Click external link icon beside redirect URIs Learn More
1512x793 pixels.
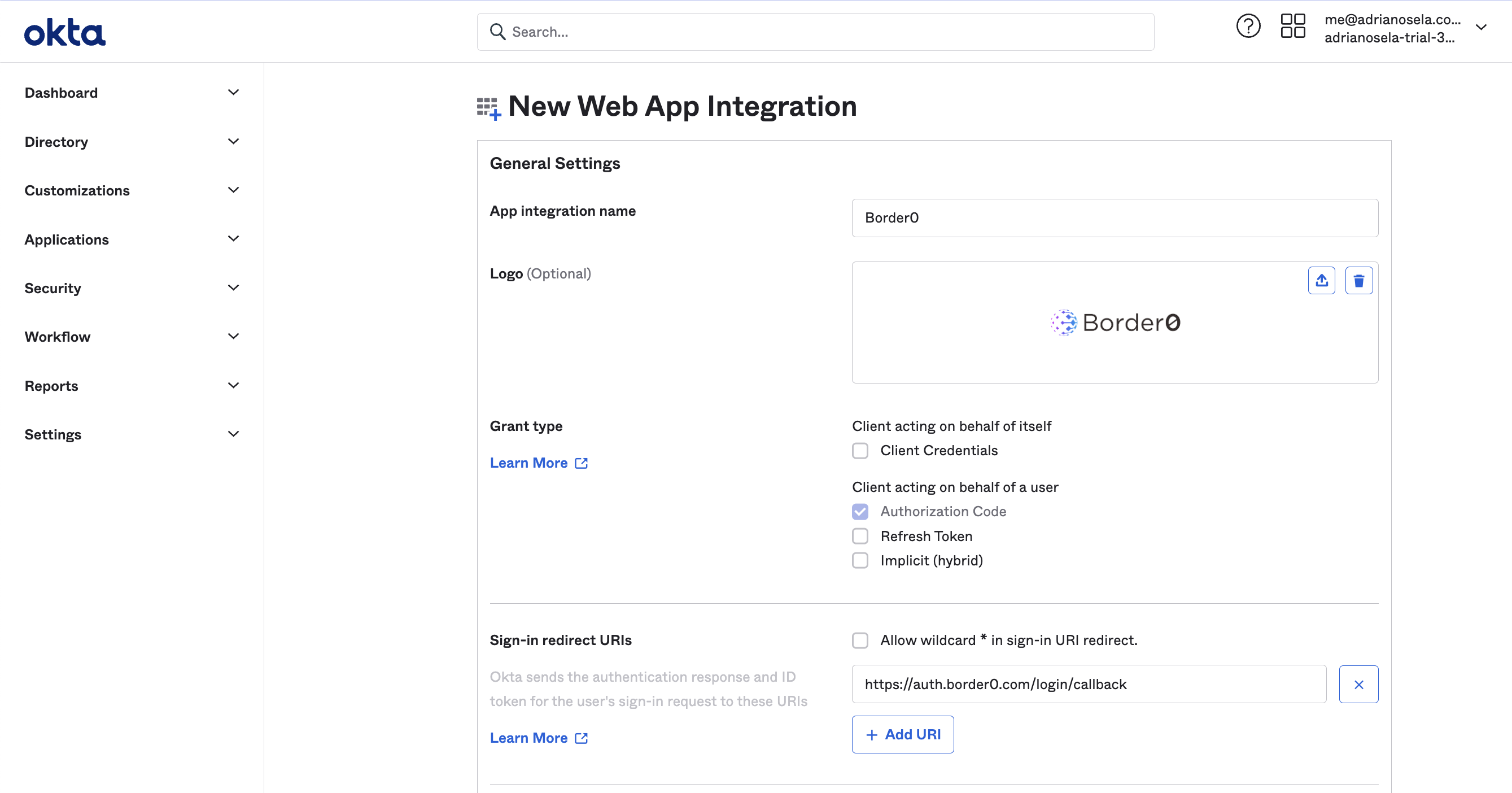(581, 738)
